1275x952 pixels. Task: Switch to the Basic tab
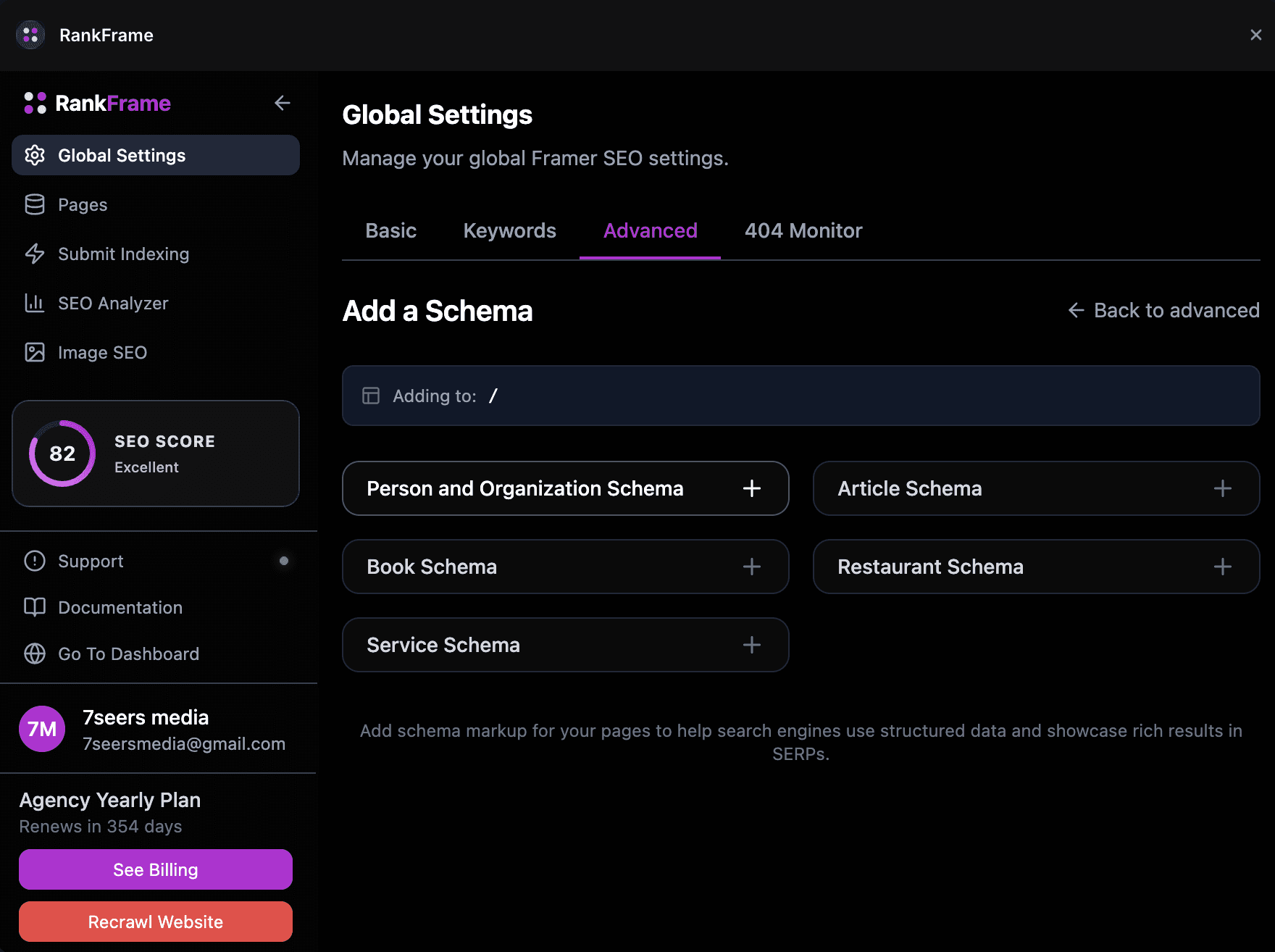click(391, 230)
